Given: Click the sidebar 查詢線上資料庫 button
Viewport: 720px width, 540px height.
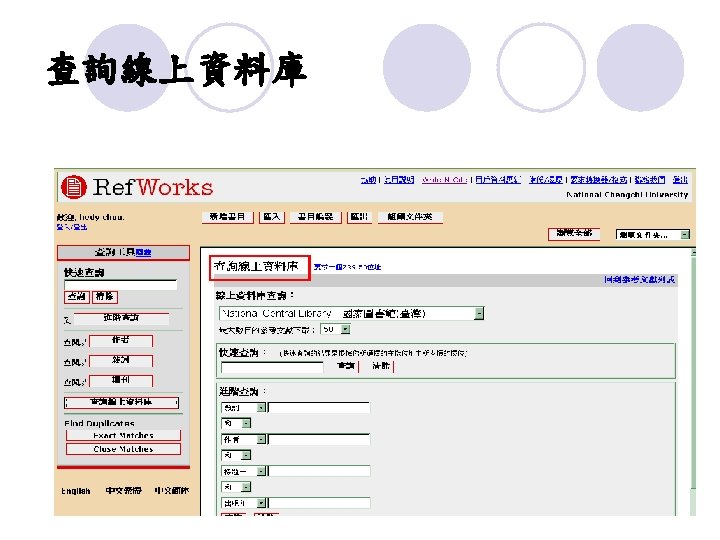Looking at the screenshot, I should 121,402.
